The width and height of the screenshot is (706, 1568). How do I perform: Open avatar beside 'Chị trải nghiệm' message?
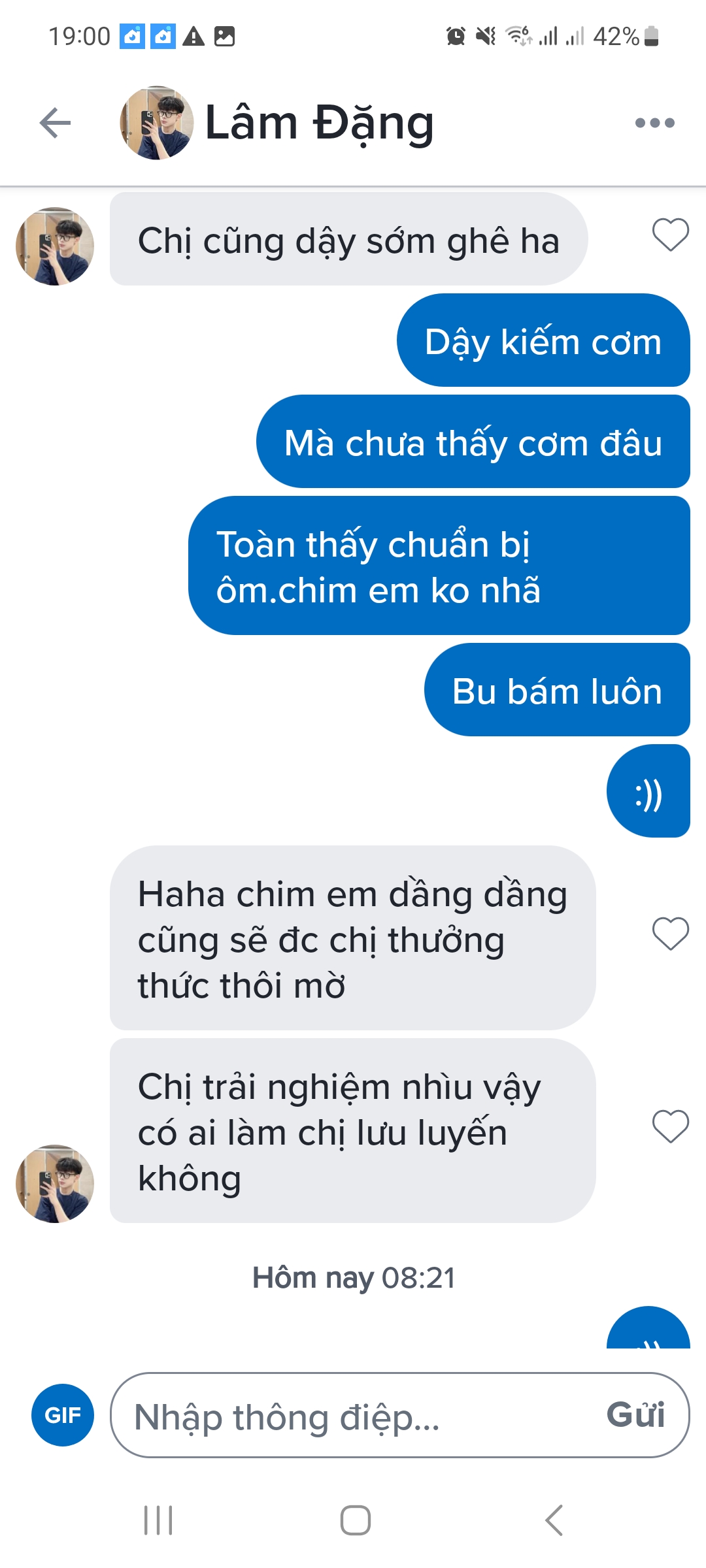point(55,1184)
